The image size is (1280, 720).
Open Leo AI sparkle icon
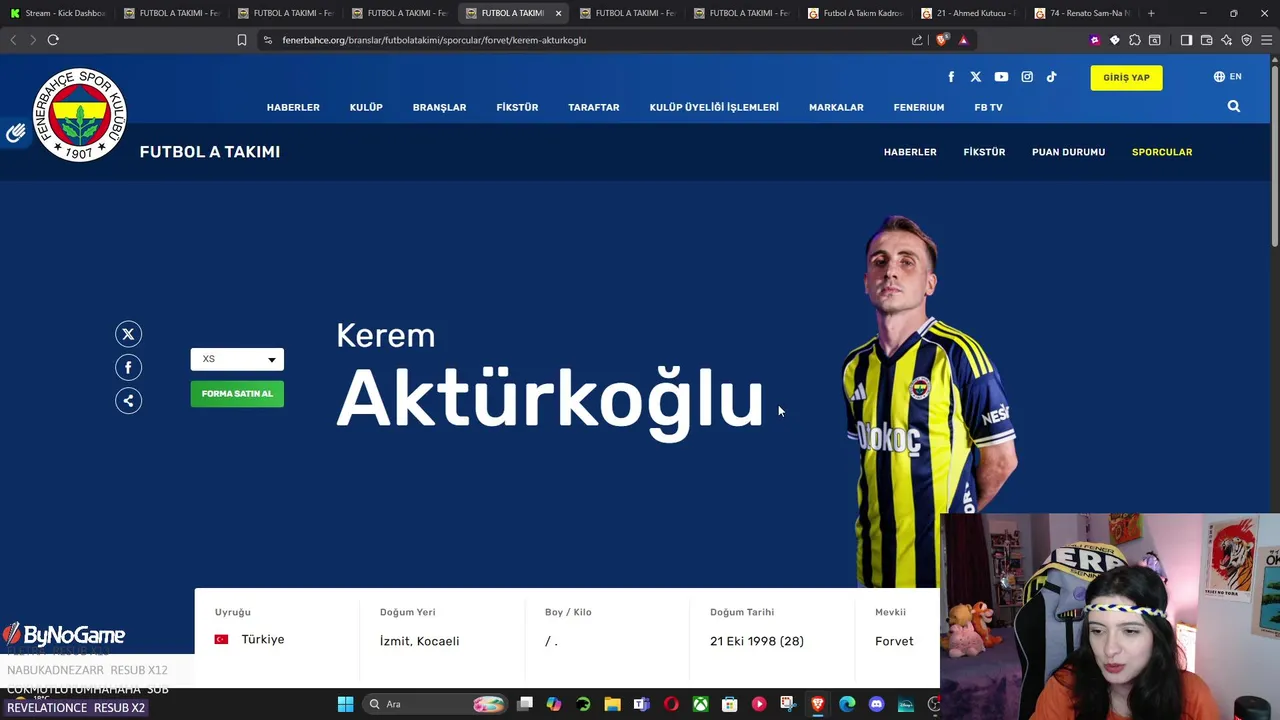click(1227, 40)
